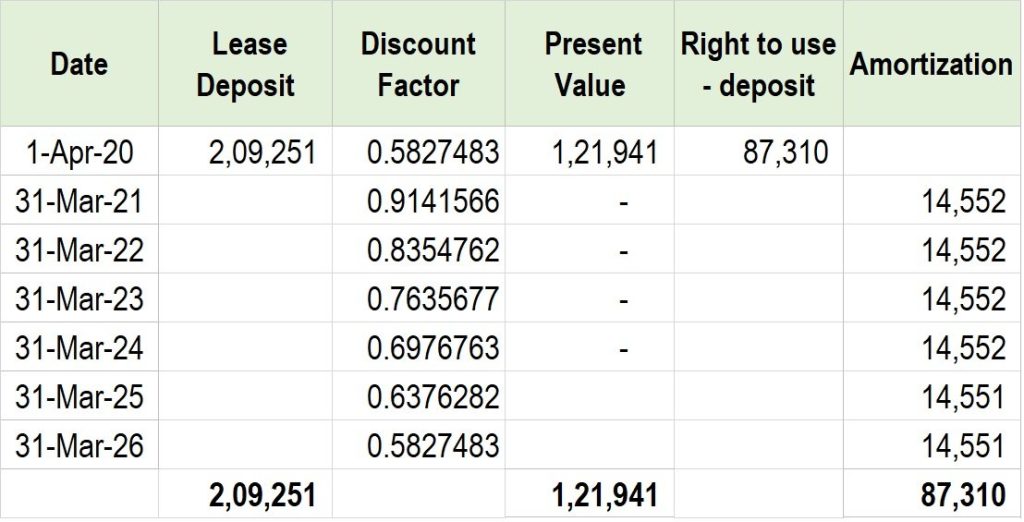Click the 1-Apr-20 date cell

pos(79,153)
